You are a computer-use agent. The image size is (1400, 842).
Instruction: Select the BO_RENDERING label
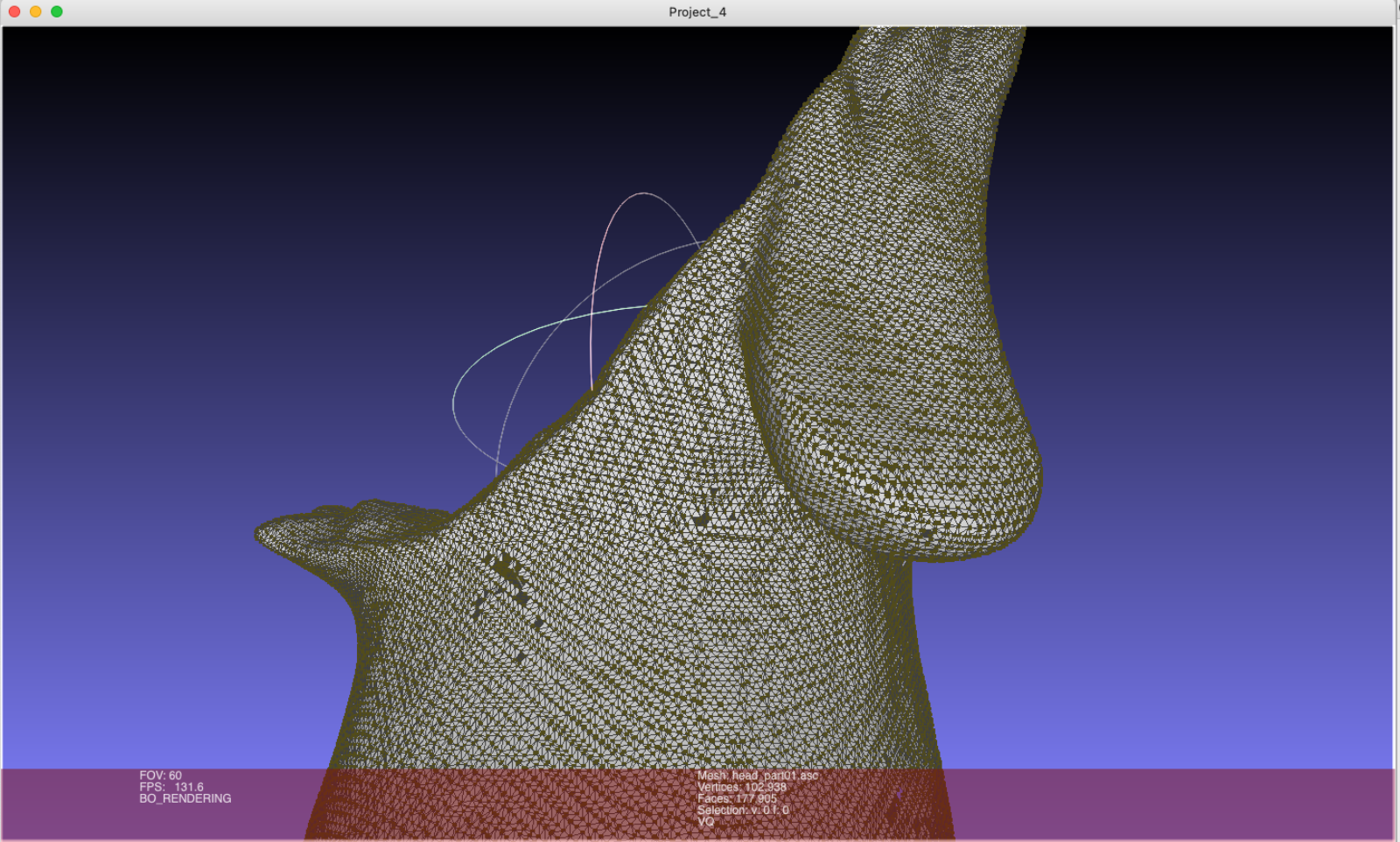185,798
